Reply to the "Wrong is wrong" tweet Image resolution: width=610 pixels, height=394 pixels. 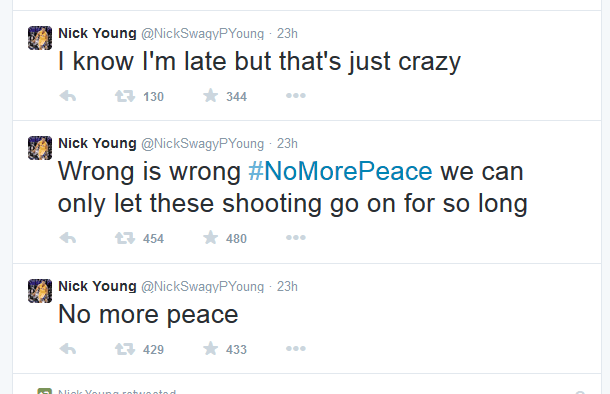click(x=68, y=238)
